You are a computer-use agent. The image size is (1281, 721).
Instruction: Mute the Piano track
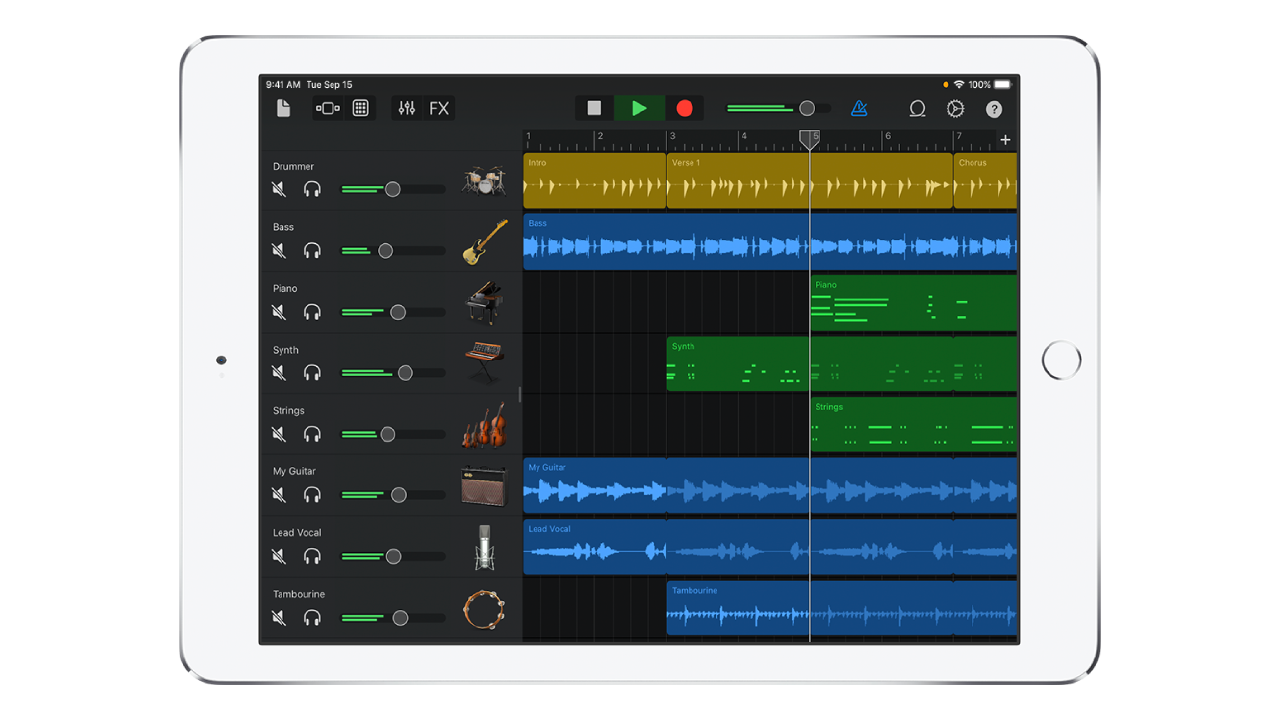point(279,312)
